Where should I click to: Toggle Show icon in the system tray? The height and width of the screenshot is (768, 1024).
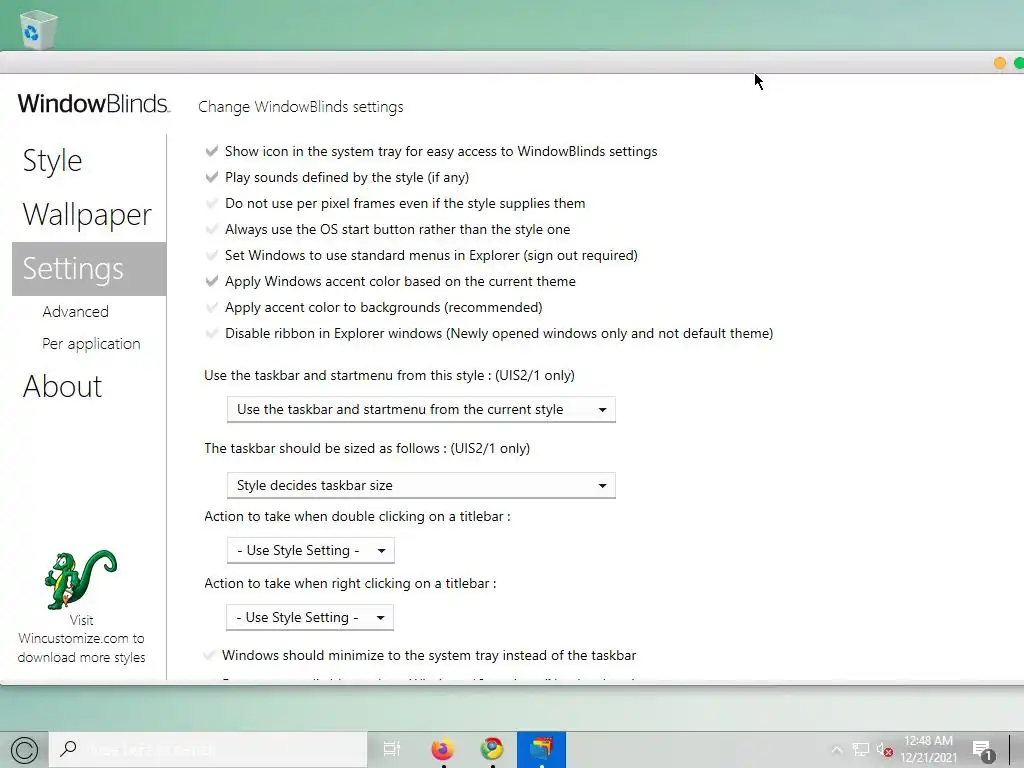pos(212,151)
